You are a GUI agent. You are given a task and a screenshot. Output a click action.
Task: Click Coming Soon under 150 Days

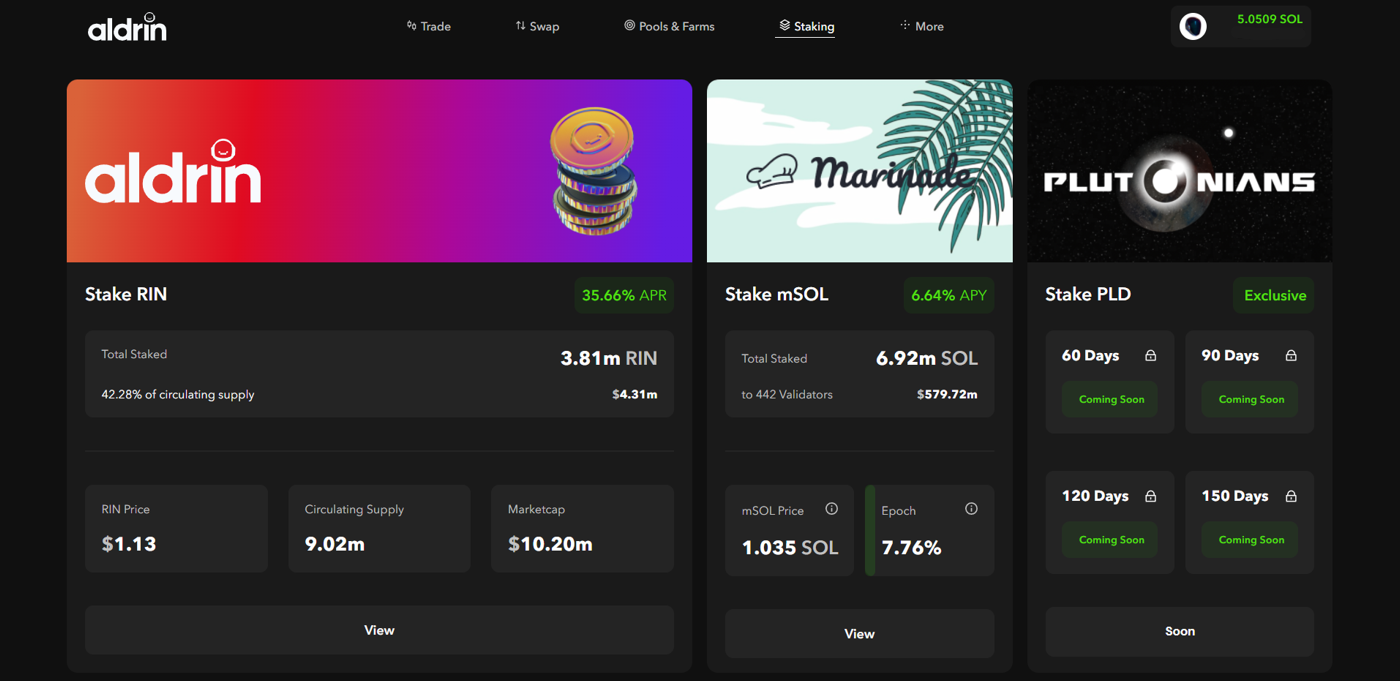(x=1251, y=540)
